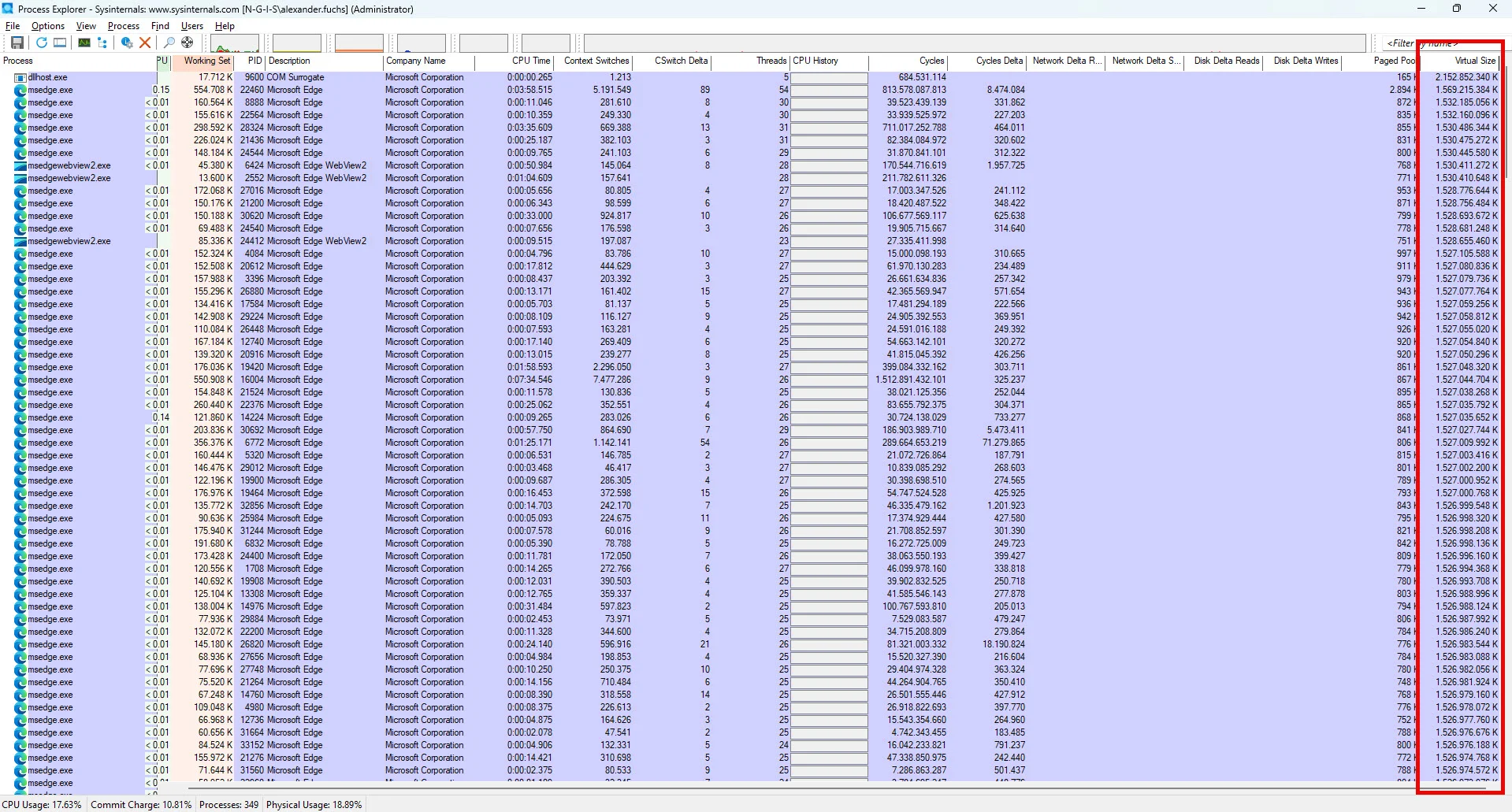The height and width of the screenshot is (812, 1512).
Task: Open System Information graph icon
Action: point(84,43)
